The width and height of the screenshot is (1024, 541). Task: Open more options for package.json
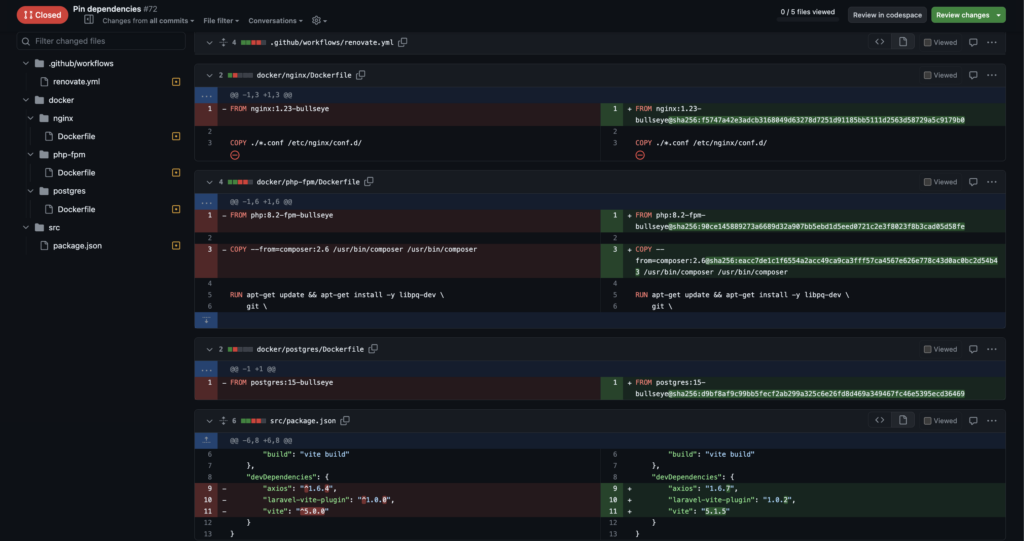click(x=992, y=421)
